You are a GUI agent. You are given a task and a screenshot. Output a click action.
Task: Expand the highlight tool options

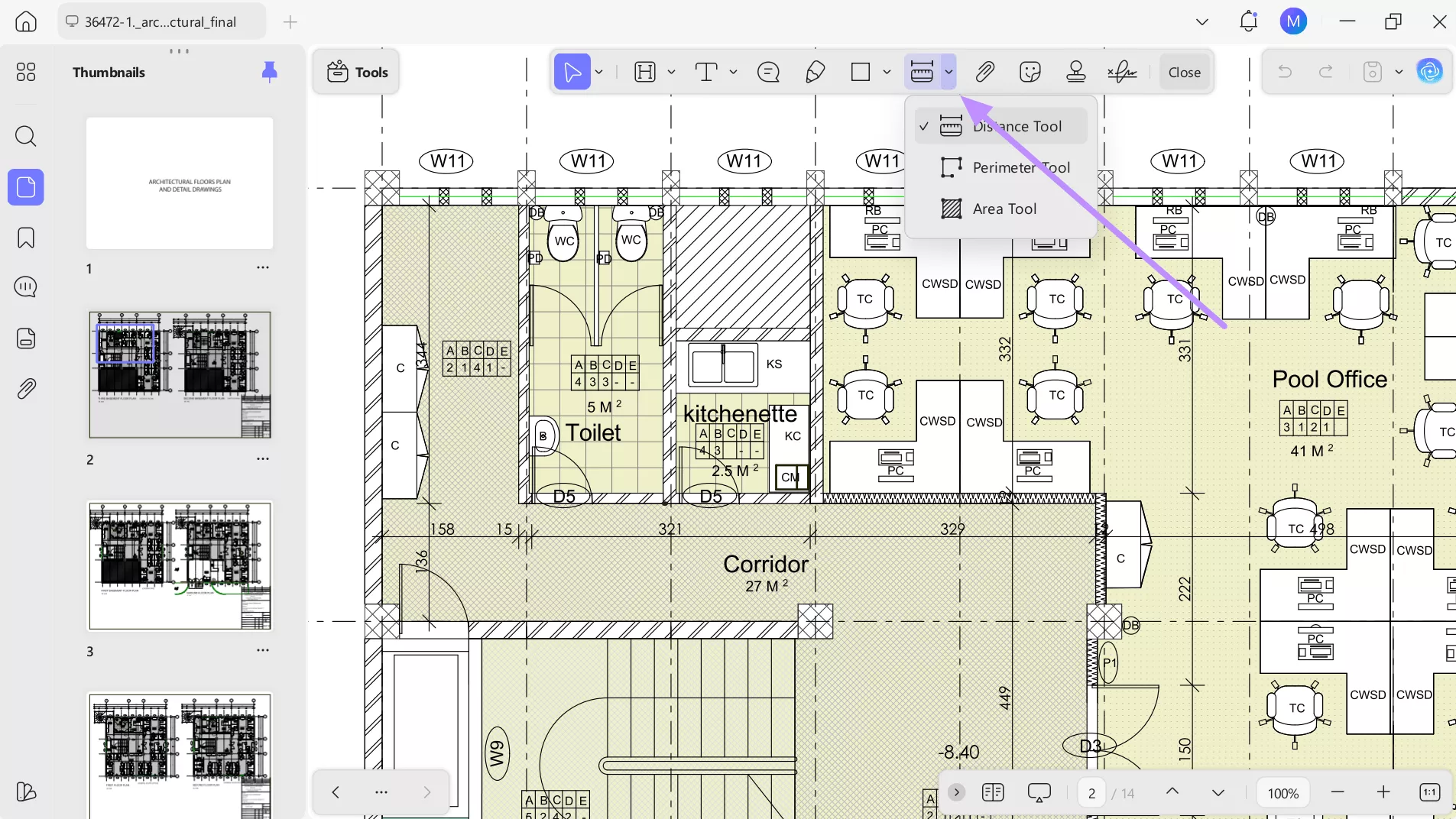[x=671, y=73]
